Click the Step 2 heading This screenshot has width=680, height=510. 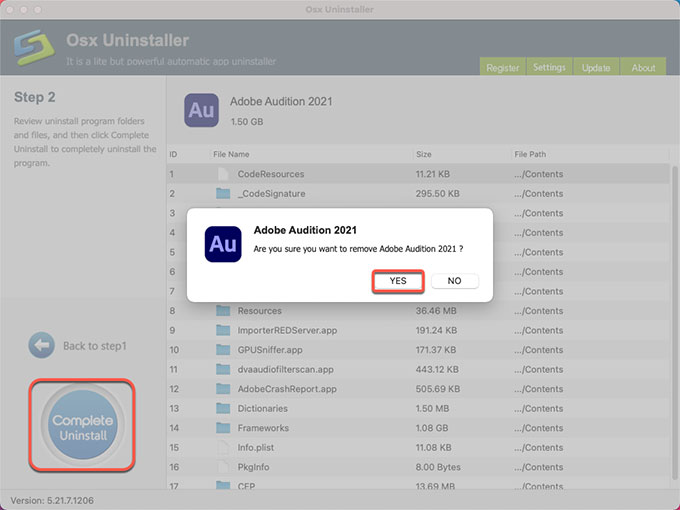click(x=35, y=97)
